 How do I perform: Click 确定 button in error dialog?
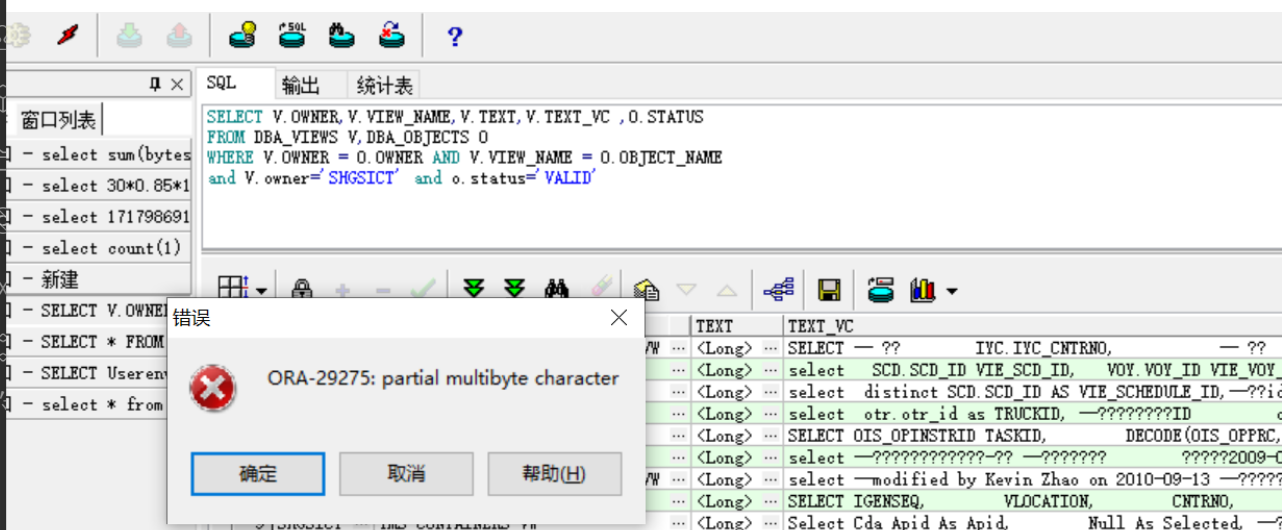click(258, 473)
